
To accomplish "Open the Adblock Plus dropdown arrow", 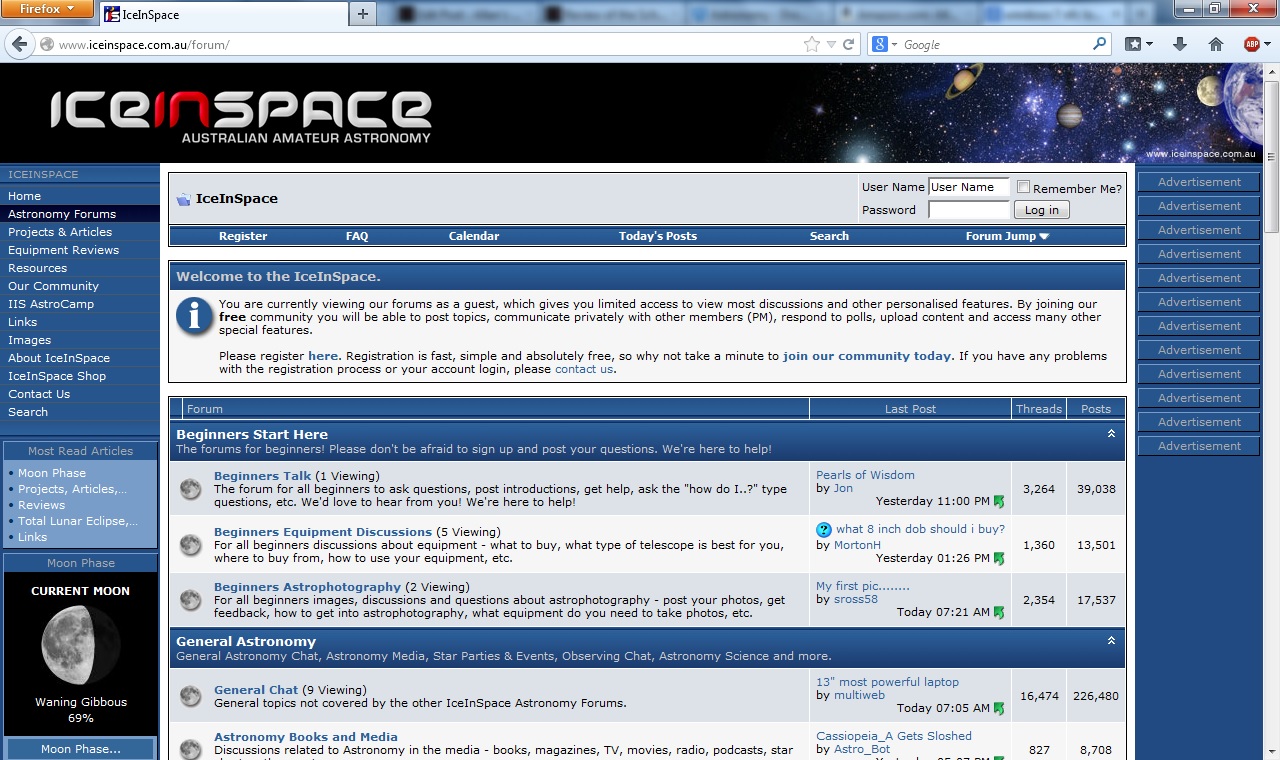I will [x=1268, y=44].
